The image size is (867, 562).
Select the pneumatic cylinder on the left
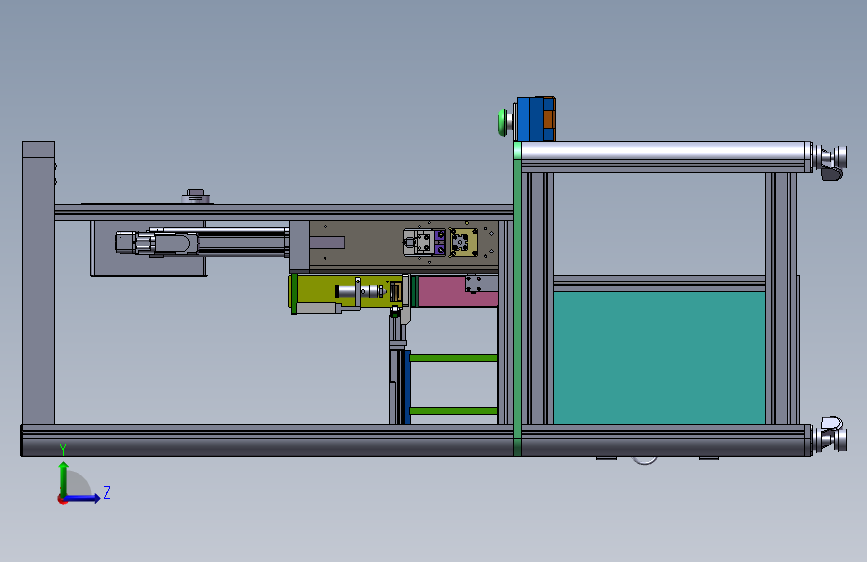(x=202, y=242)
